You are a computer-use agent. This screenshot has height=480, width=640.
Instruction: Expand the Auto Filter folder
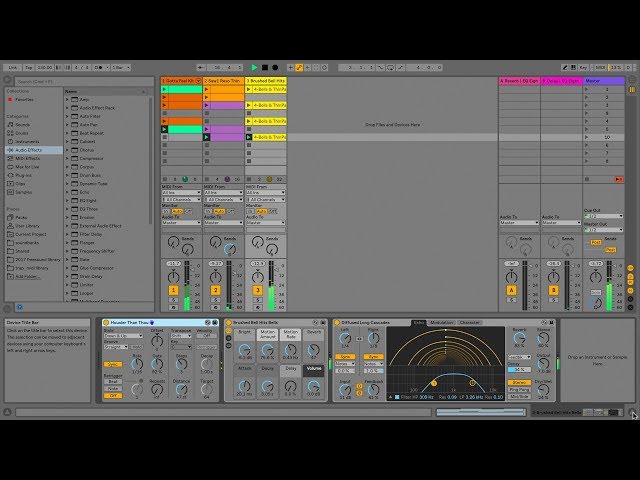(x=67, y=116)
